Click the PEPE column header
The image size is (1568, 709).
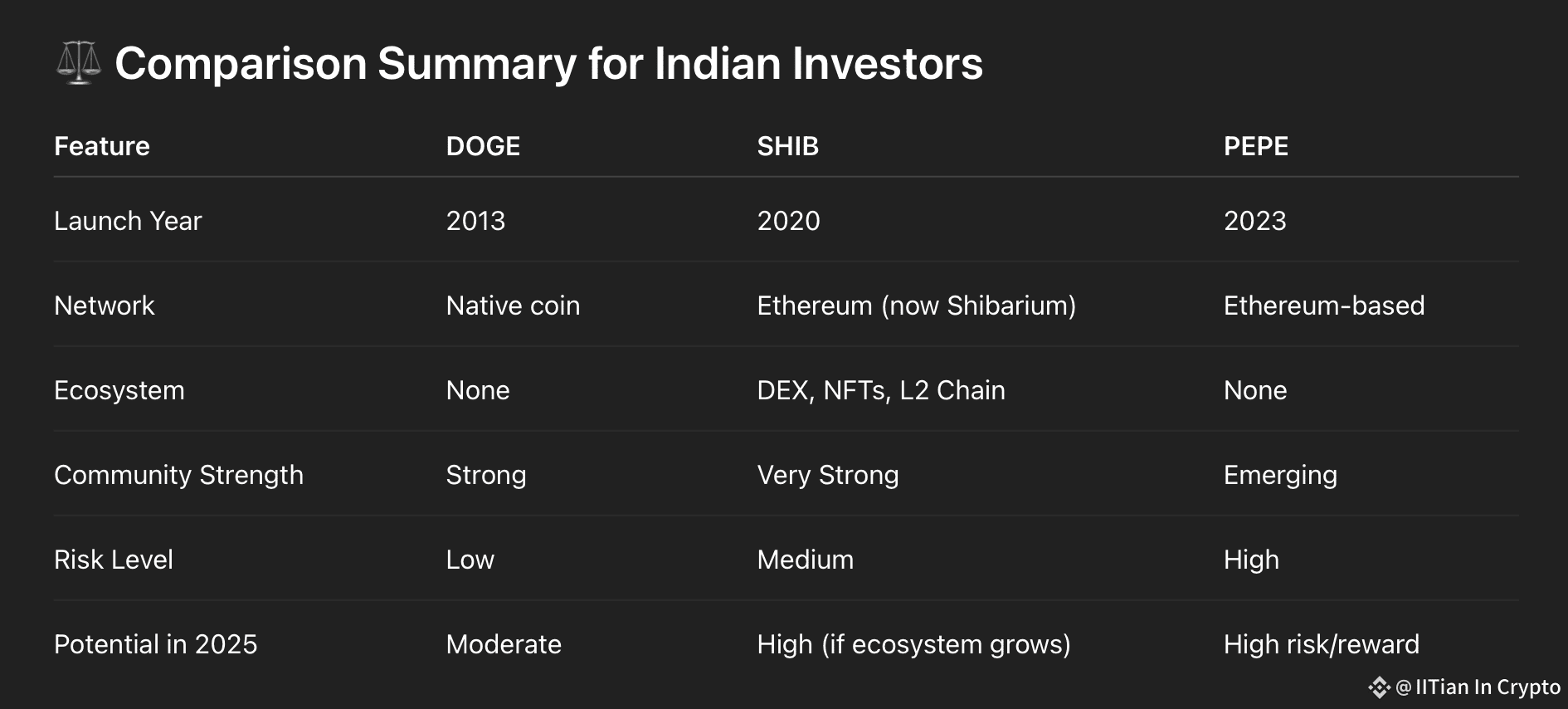coord(1256,146)
